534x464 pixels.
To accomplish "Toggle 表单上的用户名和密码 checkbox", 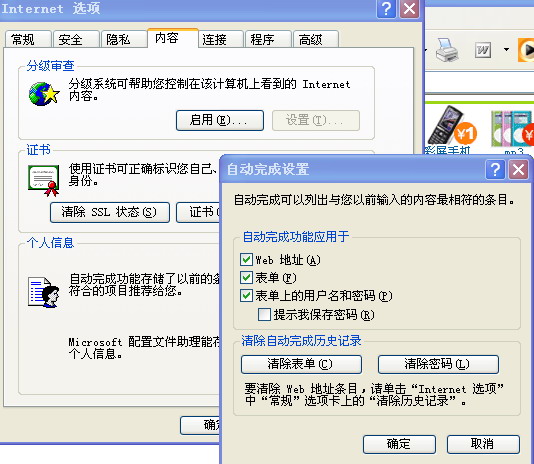I will pos(246,296).
